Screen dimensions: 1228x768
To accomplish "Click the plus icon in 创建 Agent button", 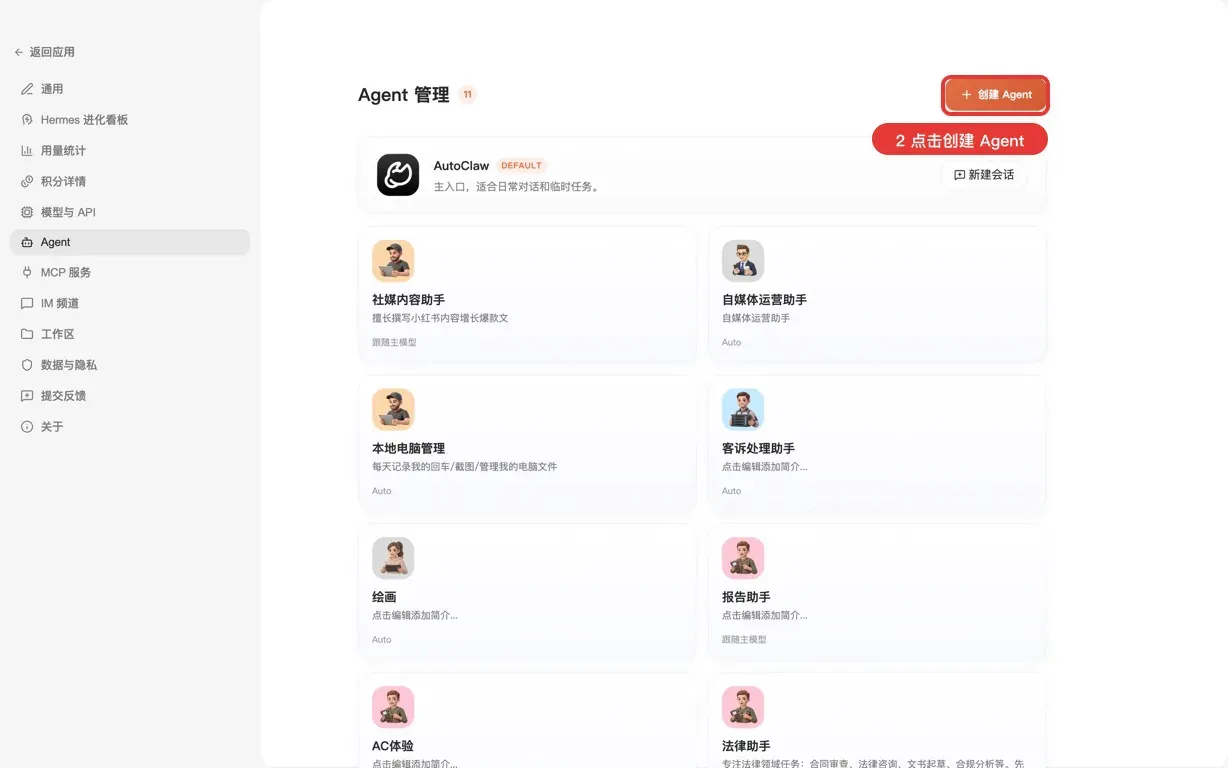I will [x=966, y=95].
